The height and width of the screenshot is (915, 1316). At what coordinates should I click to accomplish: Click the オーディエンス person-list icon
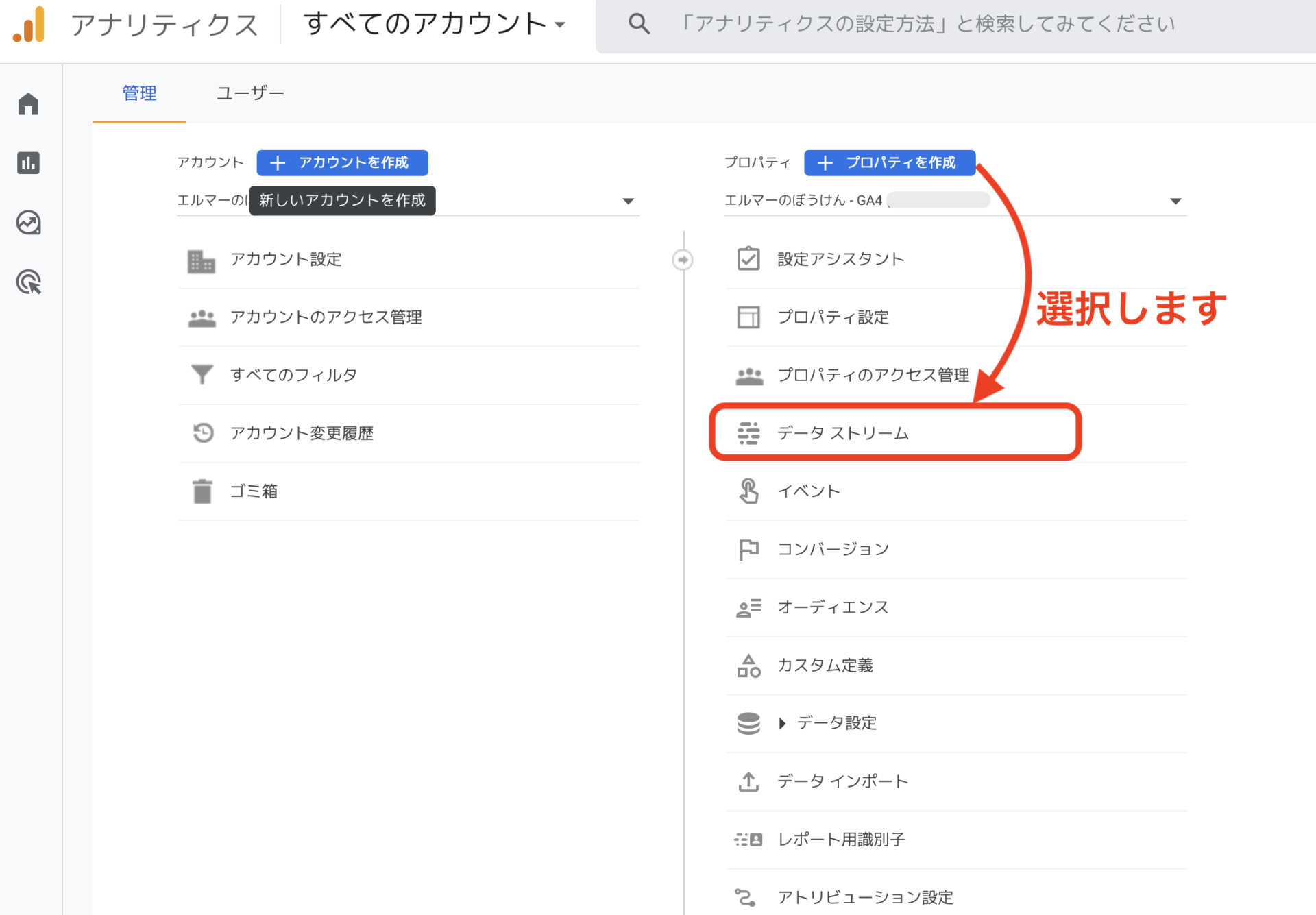point(748,607)
